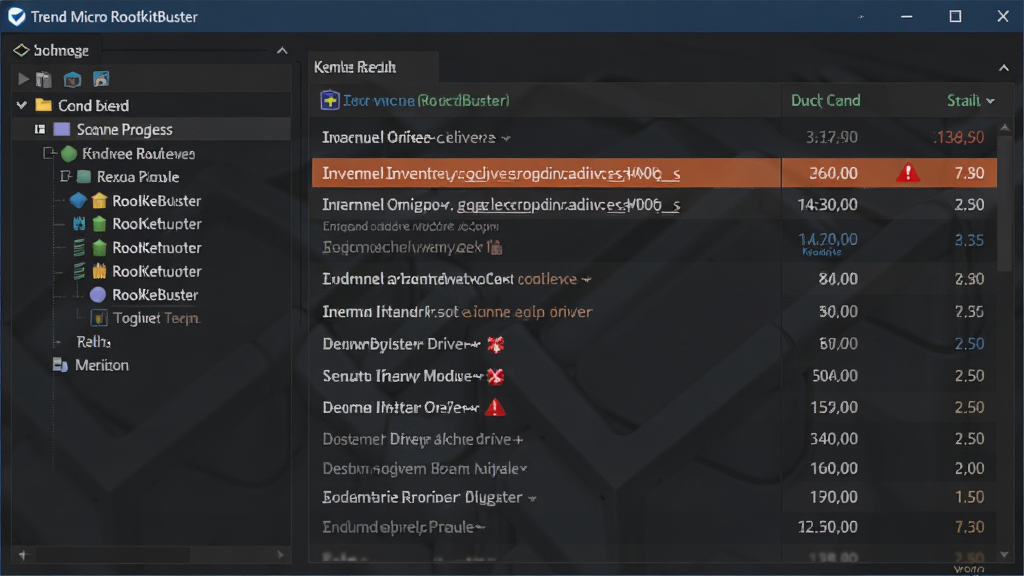This screenshot has height=576, width=1024.
Task: Collapse the Cond bierd folder
Action: [22, 105]
